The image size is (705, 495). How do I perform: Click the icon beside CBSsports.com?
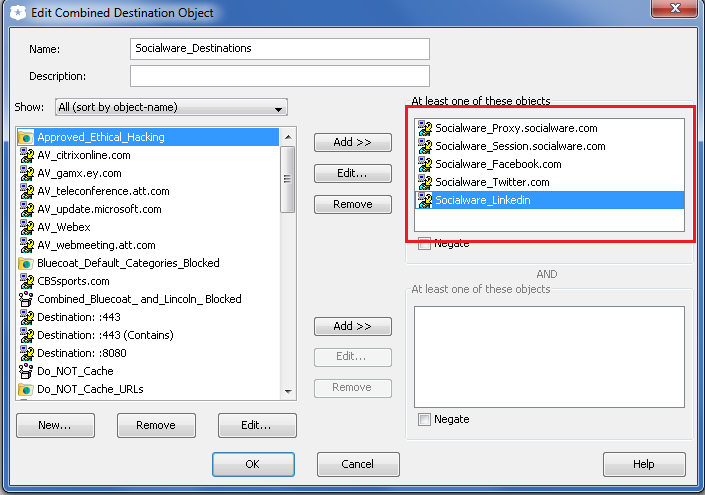[x=27, y=281]
